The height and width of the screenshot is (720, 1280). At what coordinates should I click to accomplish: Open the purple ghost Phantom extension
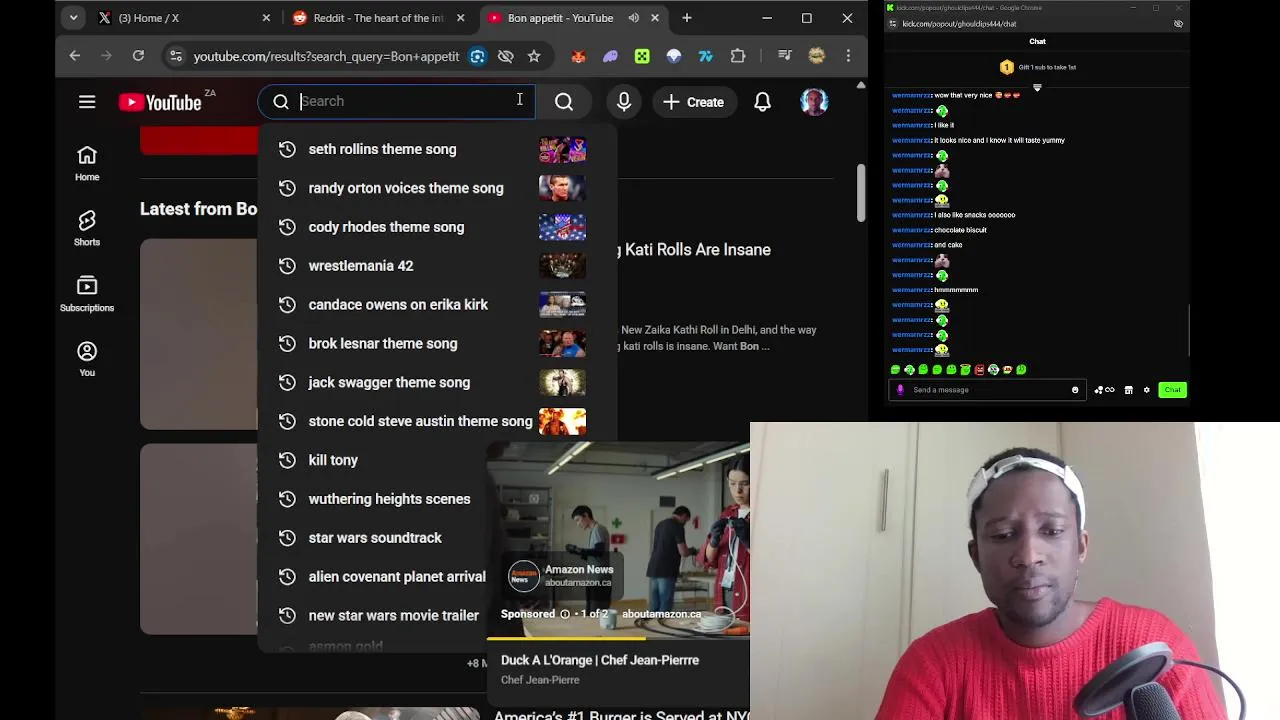pos(610,56)
